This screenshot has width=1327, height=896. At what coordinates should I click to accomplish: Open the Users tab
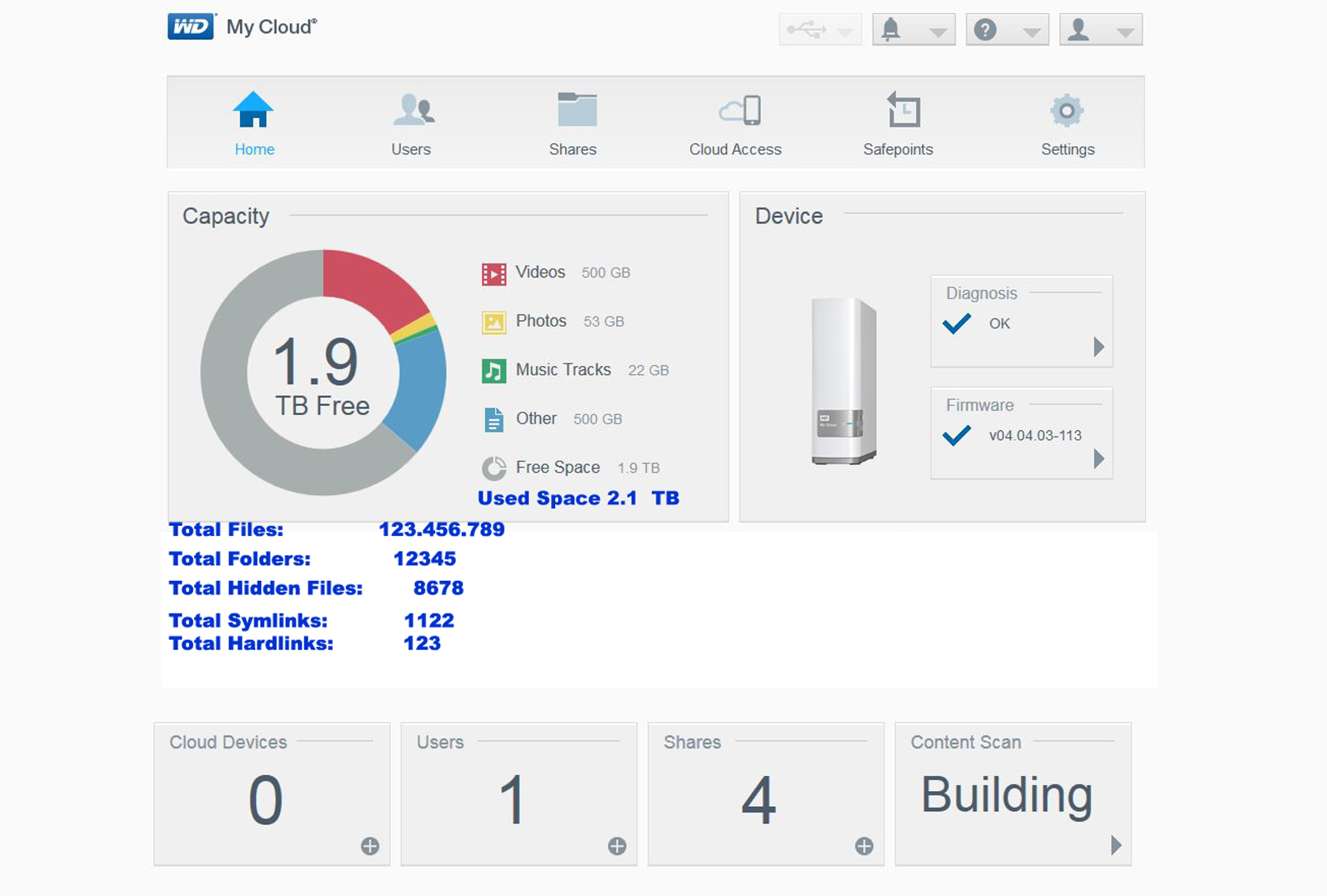[412, 123]
